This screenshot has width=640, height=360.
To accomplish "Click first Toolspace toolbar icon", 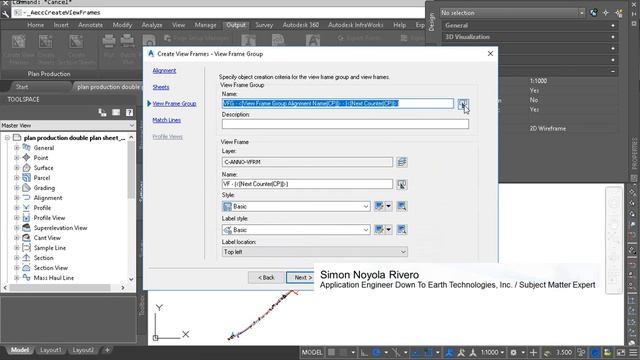I will click(x=102, y=112).
